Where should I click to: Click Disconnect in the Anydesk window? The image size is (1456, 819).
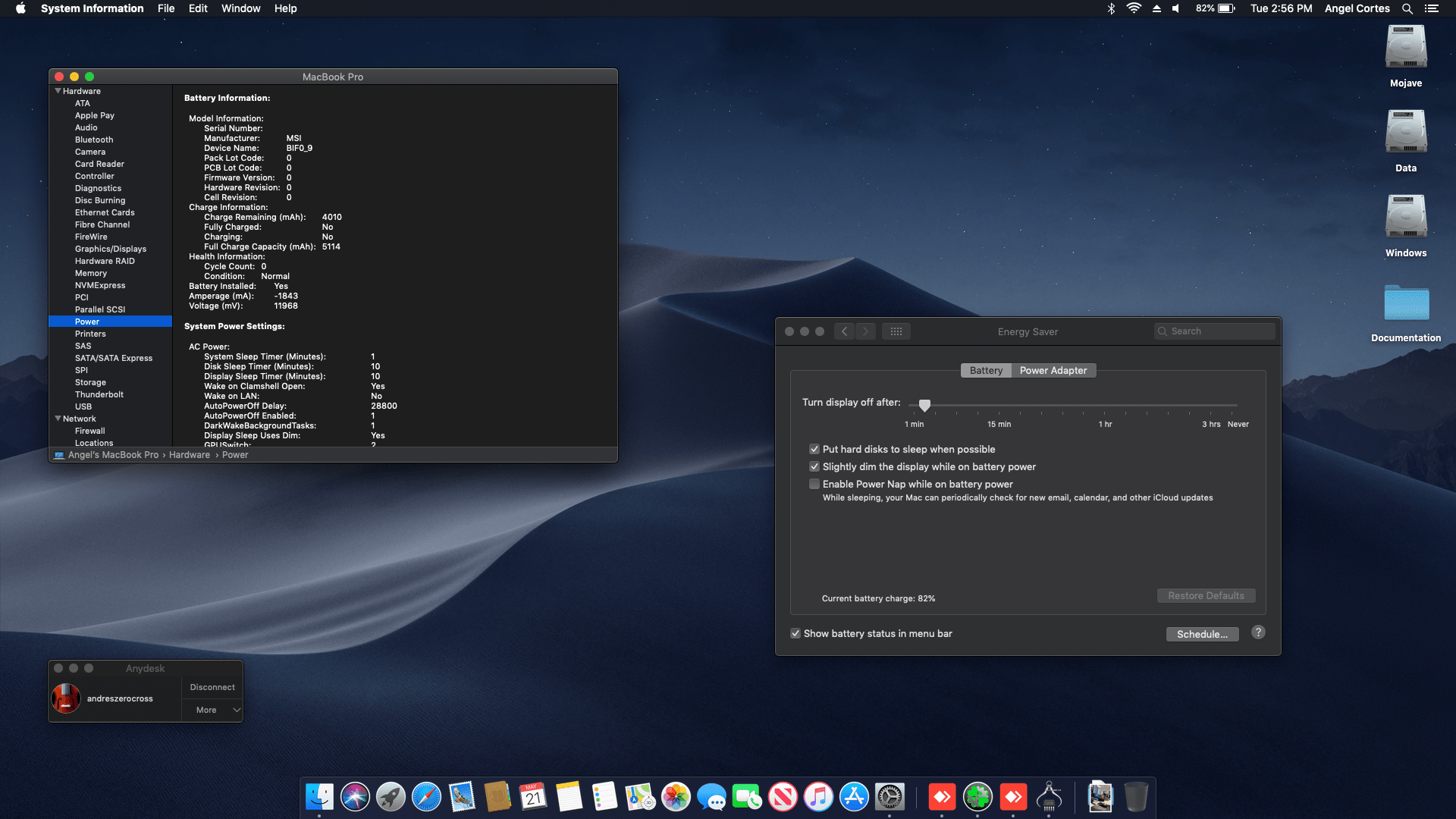point(212,687)
